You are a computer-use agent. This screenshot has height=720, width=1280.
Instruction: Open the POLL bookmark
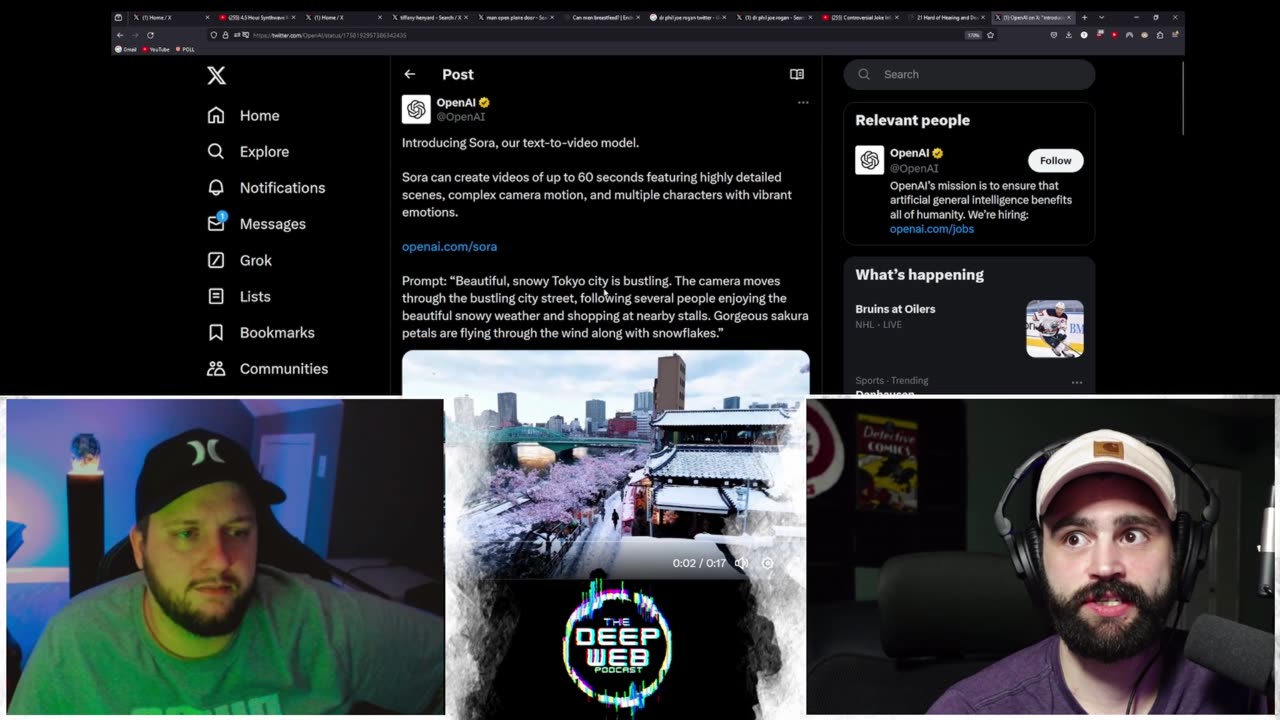[x=185, y=50]
